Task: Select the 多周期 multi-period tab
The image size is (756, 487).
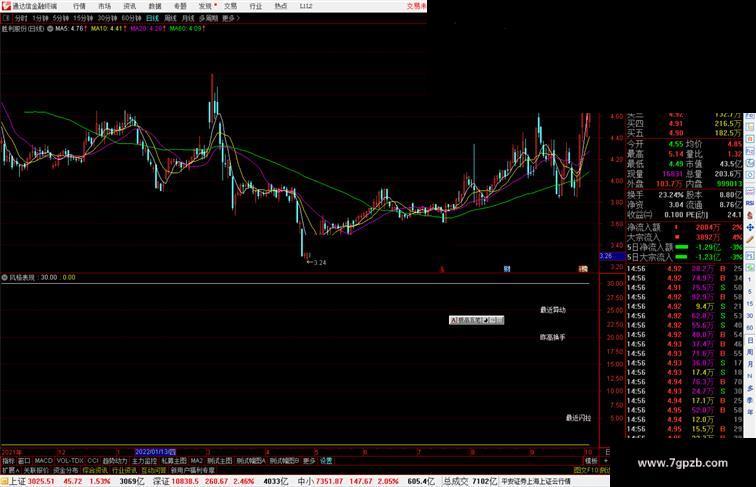Action: pos(208,18)
